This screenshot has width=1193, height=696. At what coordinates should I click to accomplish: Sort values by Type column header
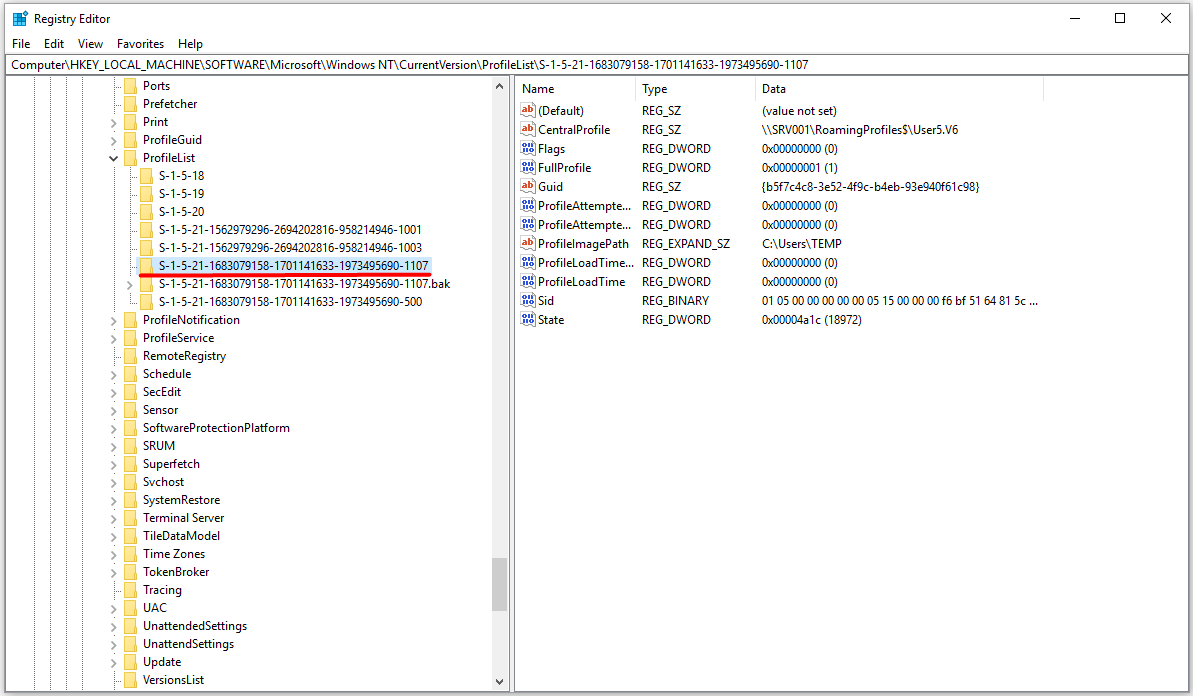[695, 89]
